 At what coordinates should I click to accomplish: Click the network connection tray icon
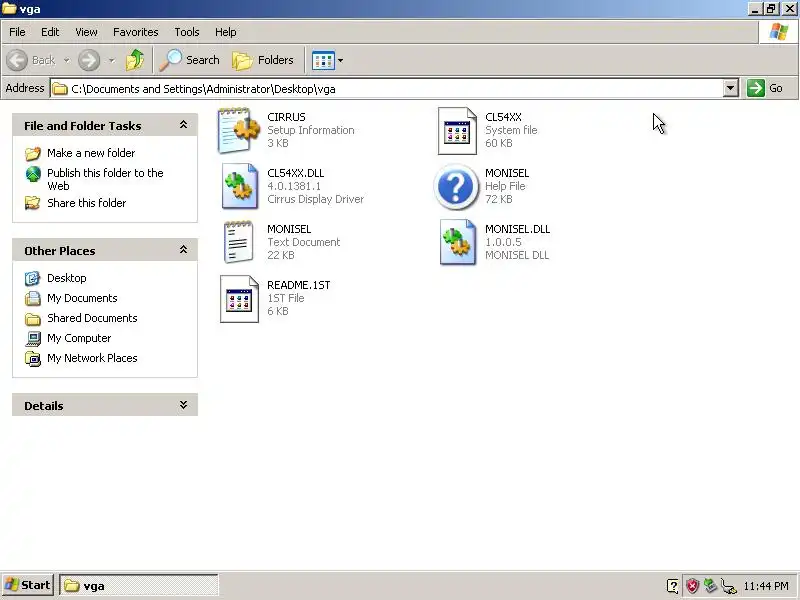729,586
